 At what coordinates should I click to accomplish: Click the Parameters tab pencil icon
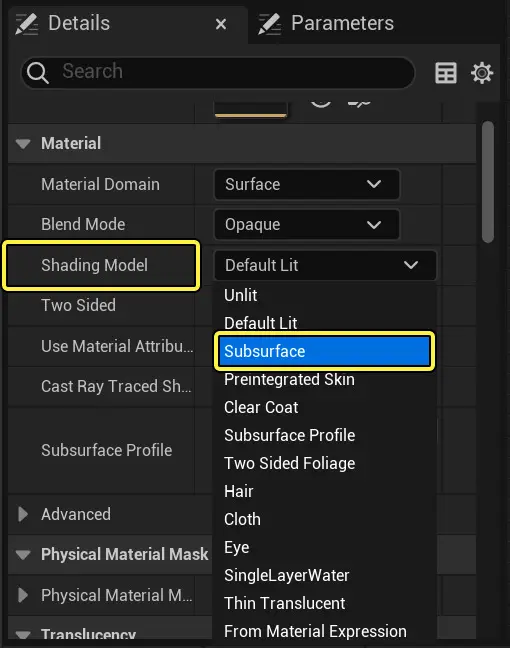(x=269, y=24)
